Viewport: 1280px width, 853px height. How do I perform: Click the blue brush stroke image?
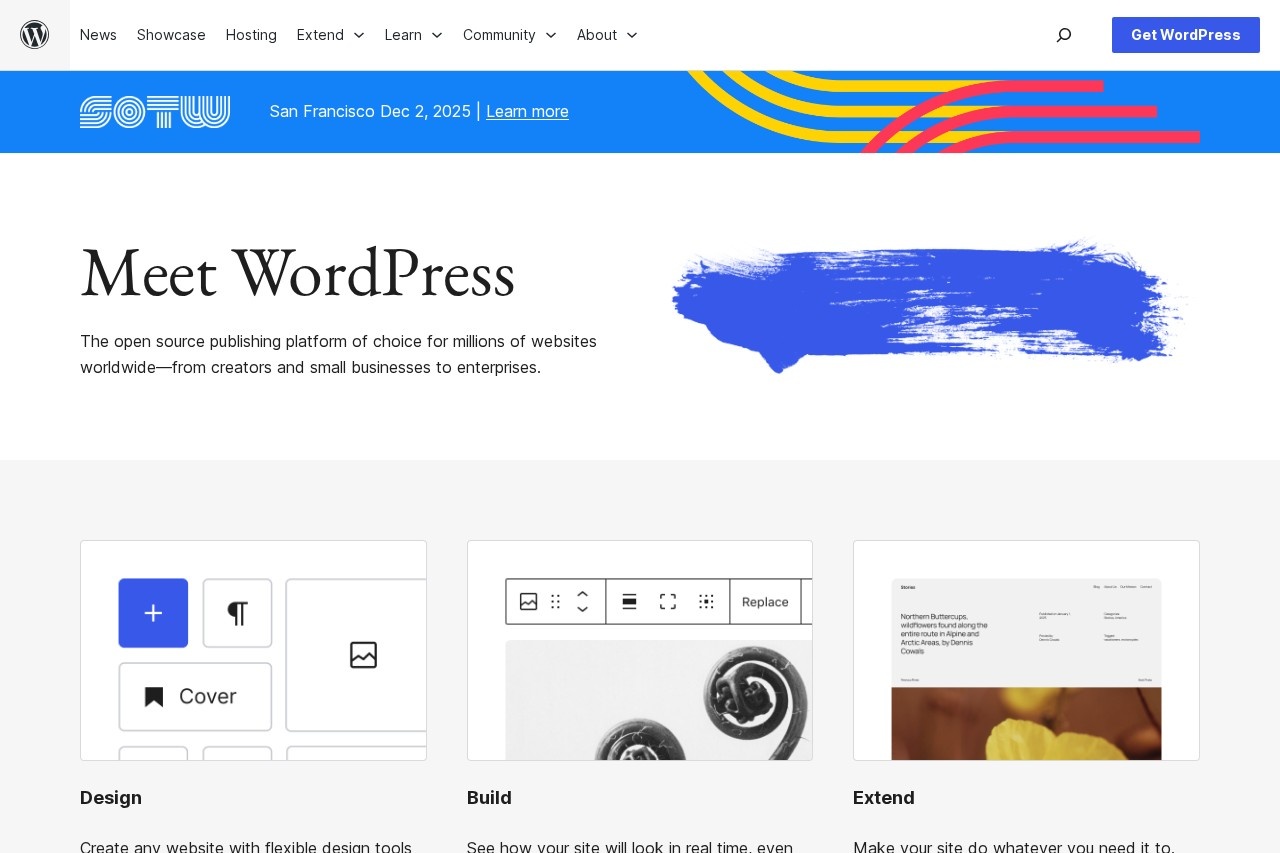click(928, 306)
